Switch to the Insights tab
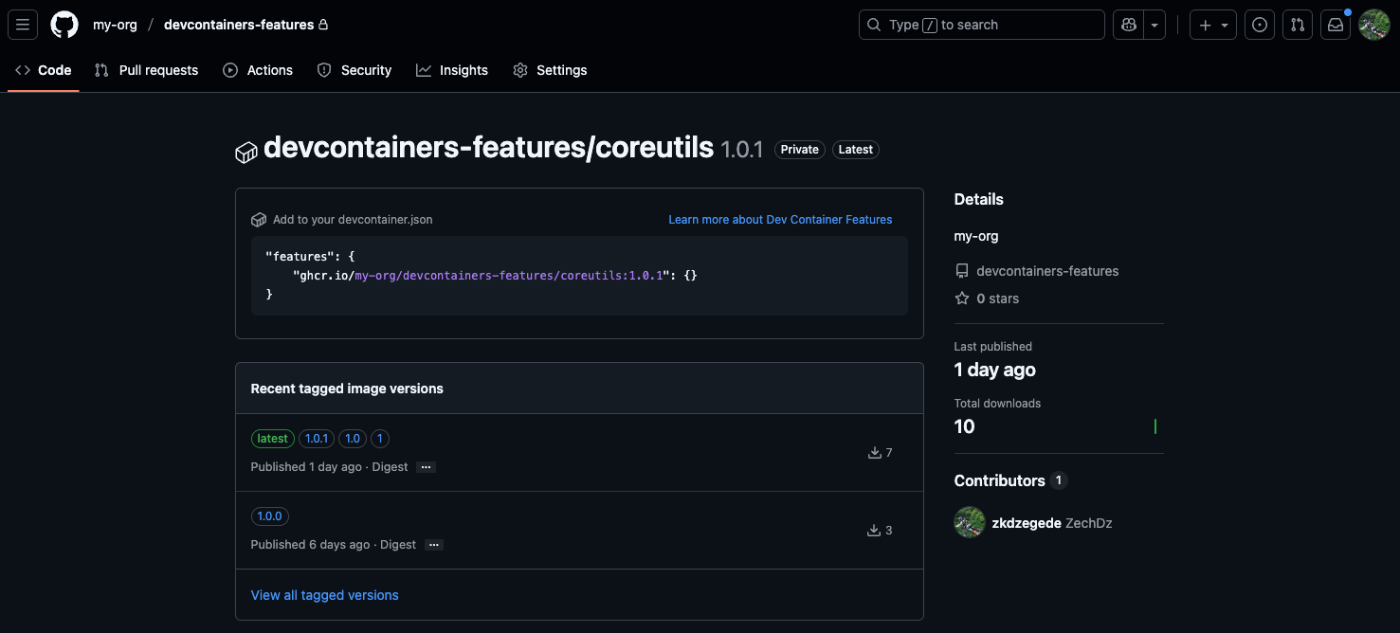This screenshot has width=1400, height=633. click(452, 70)
